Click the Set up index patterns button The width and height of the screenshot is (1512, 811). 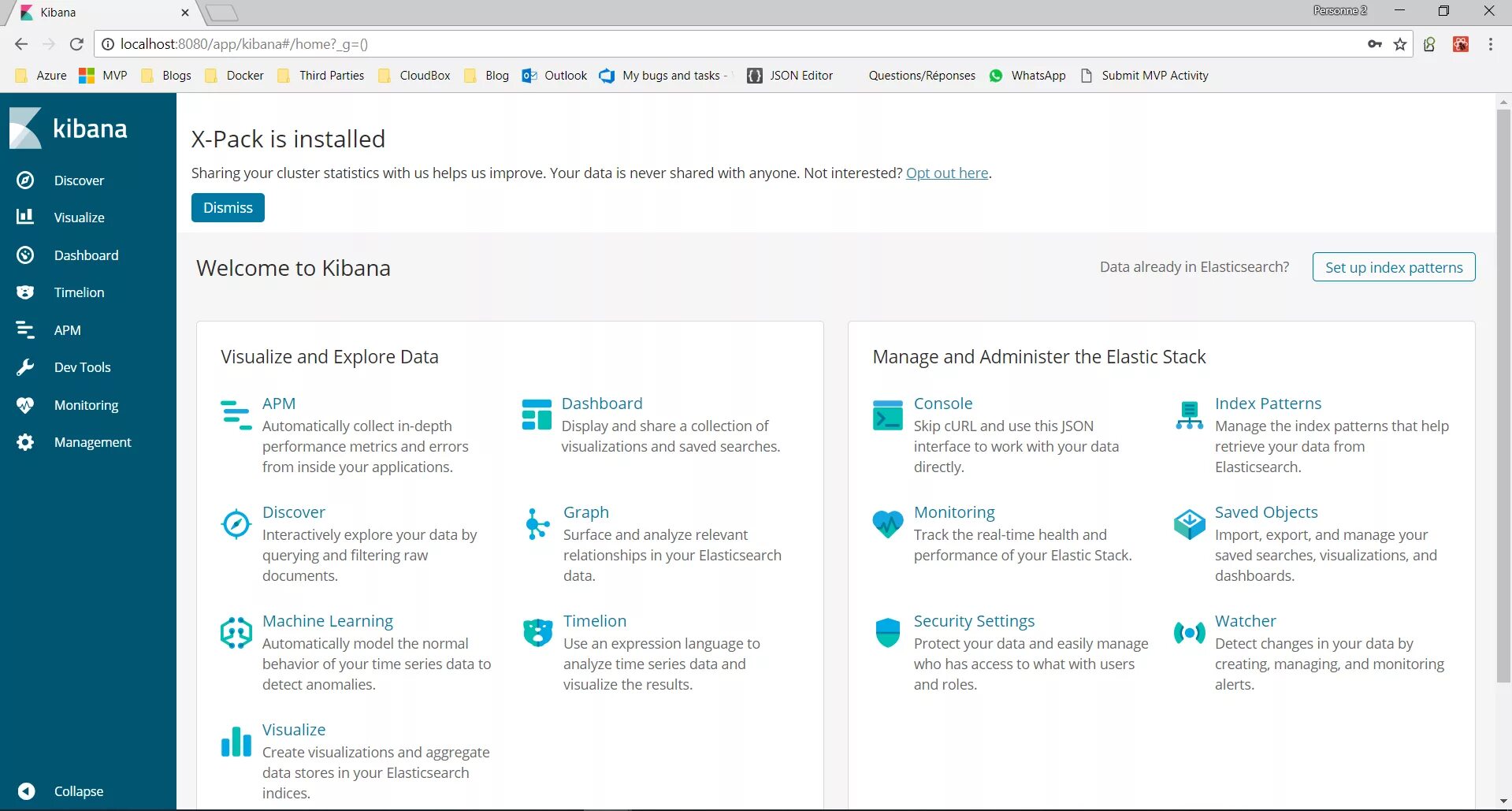coord(1393,267)
